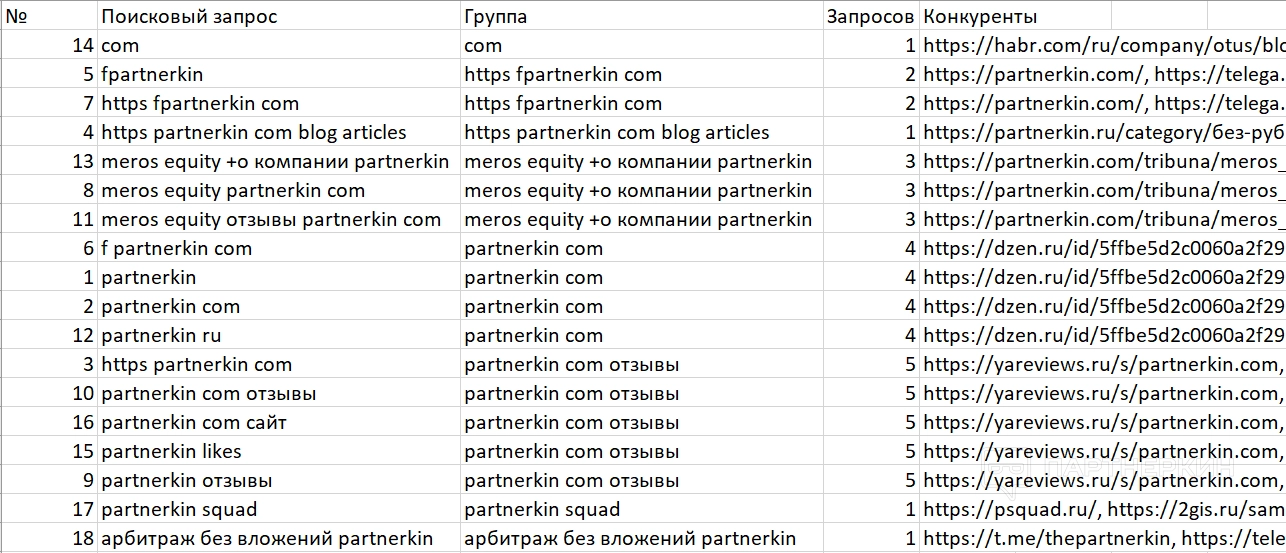The image size is (1286, 553).
Task: Select the "Конкуренты" header cell
Action: tap(980, 16)
